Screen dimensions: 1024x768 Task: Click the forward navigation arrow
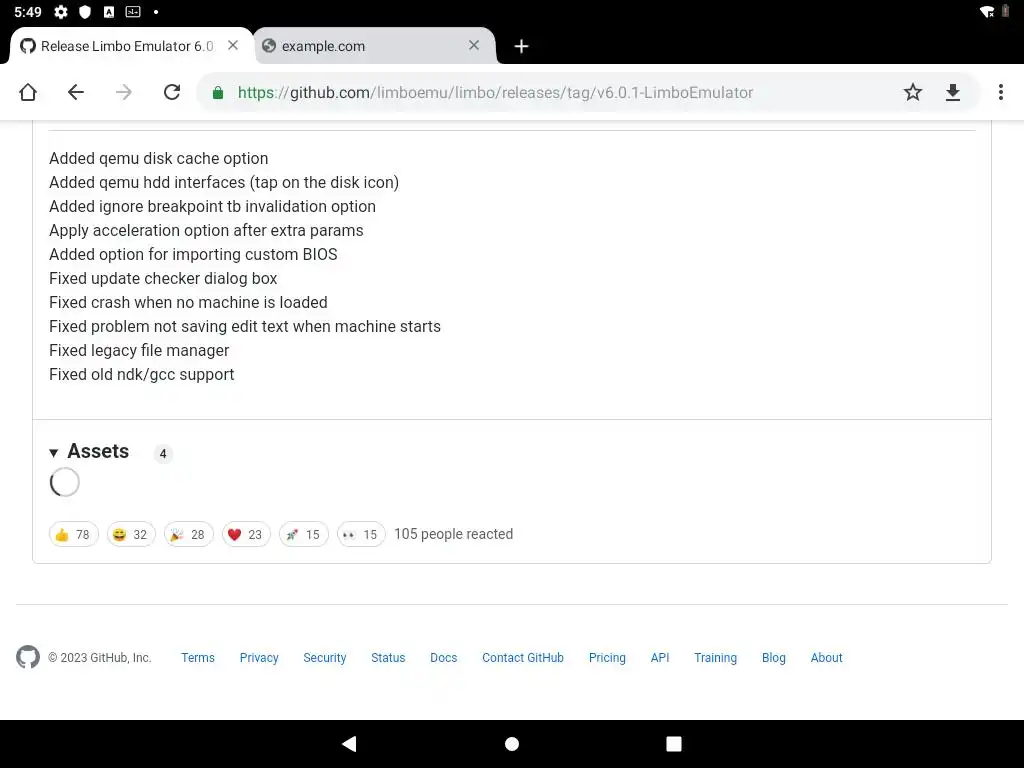coord(123,92)
